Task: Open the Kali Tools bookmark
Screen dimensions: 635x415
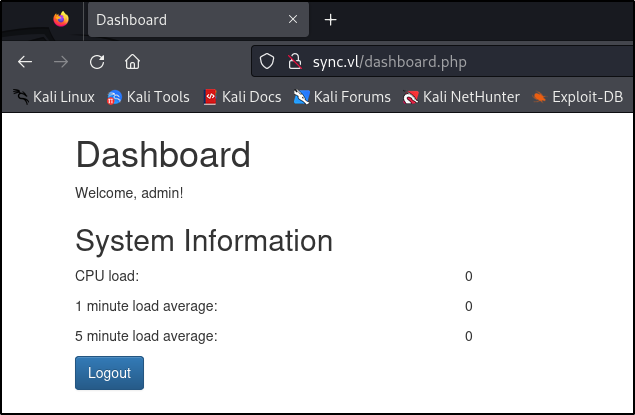Action: pyautogui.click(x=148, y=97)
